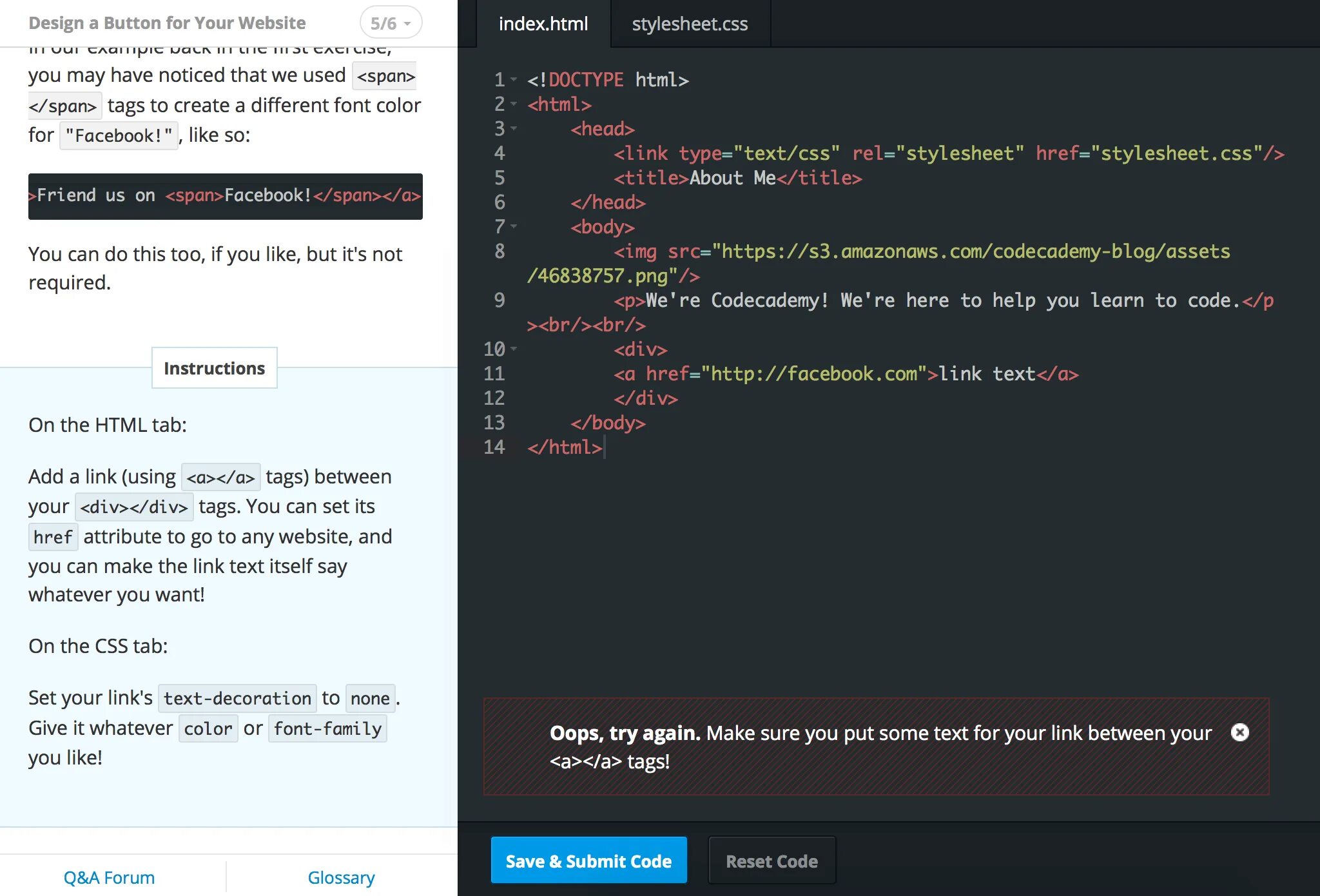Click the Instructions label tab
The image size is (1320, 896).
click(x=214, y=368)
